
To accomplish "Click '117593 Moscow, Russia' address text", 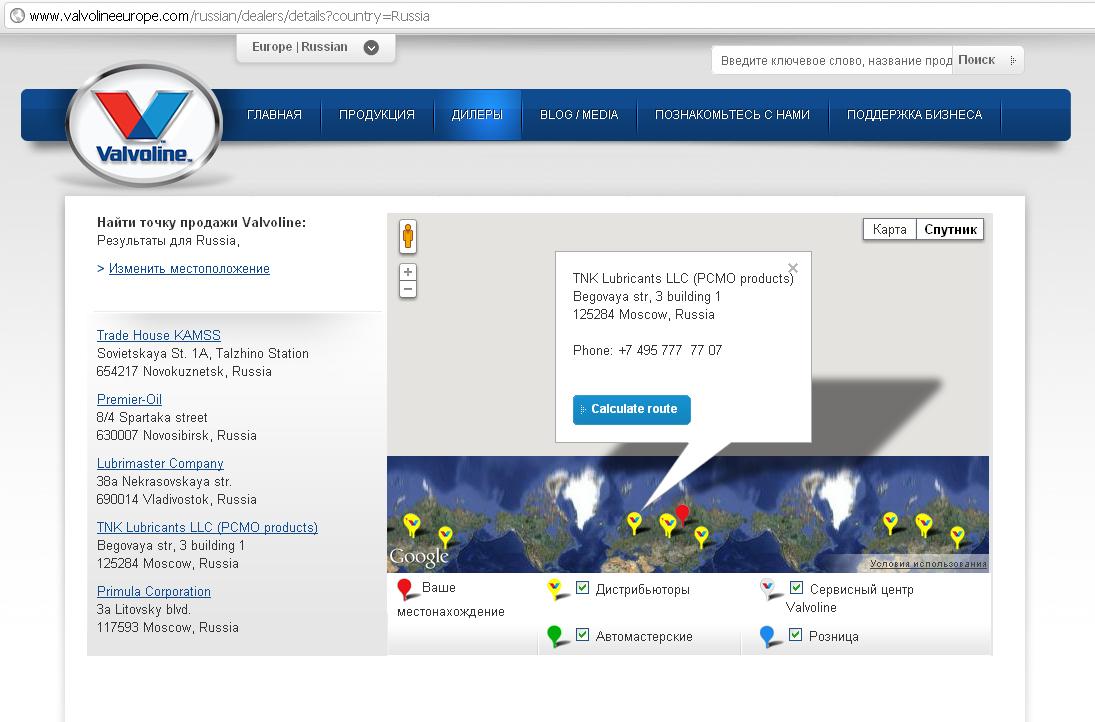I will (168, 628).
